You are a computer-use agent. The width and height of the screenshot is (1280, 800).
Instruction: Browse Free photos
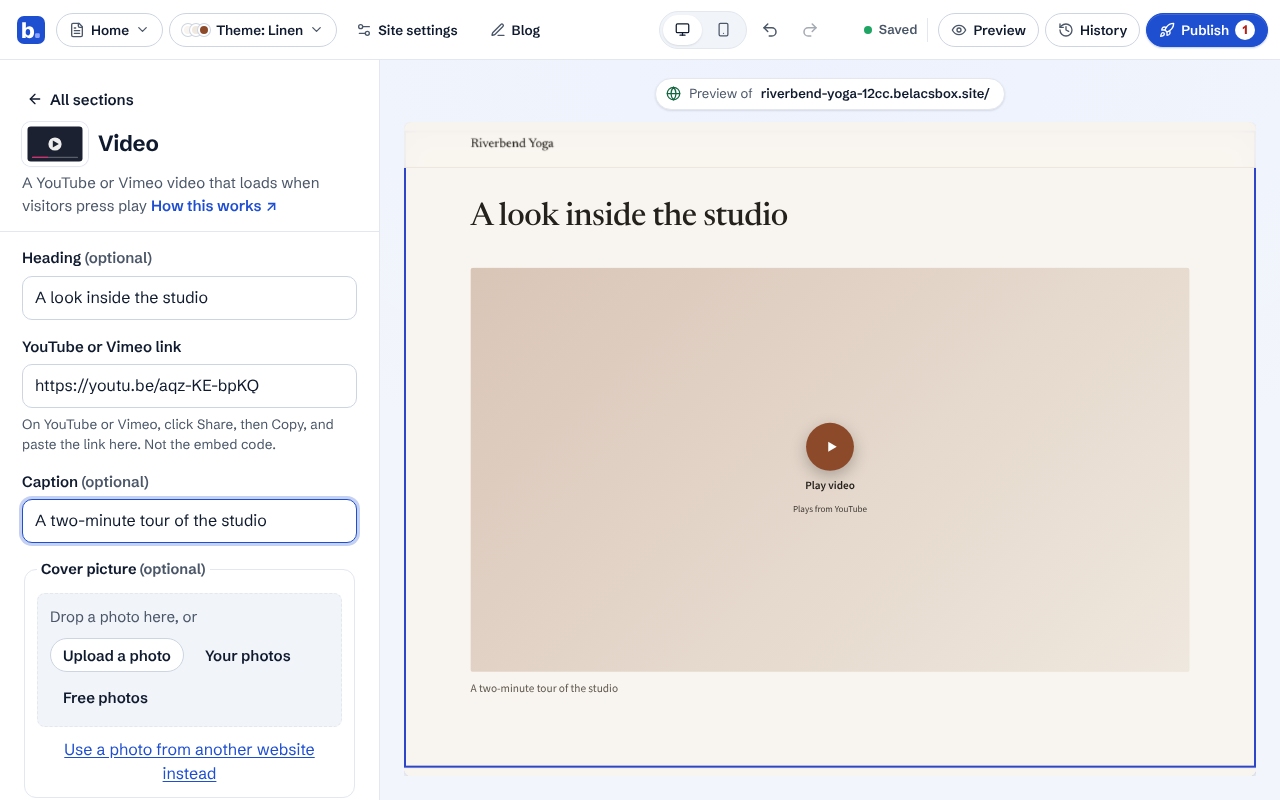(x=105, y=698)
